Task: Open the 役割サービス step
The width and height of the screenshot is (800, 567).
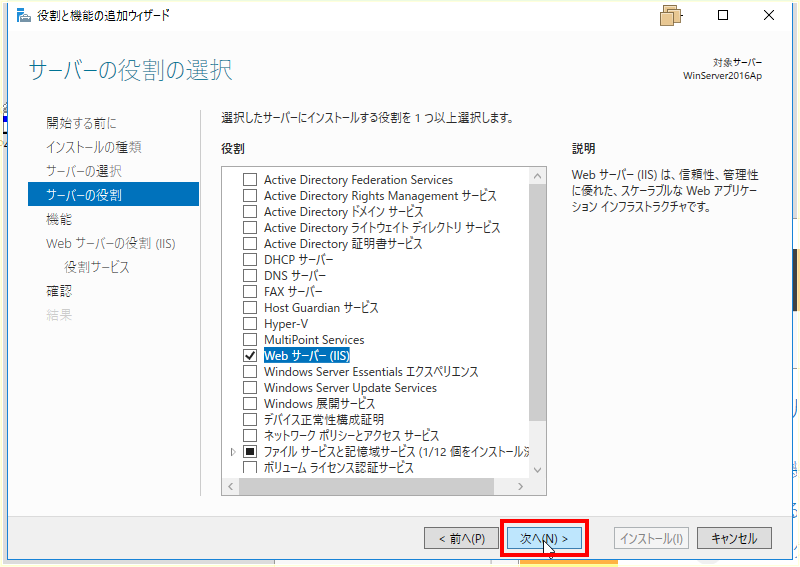Action: click(x=97, y=267)
